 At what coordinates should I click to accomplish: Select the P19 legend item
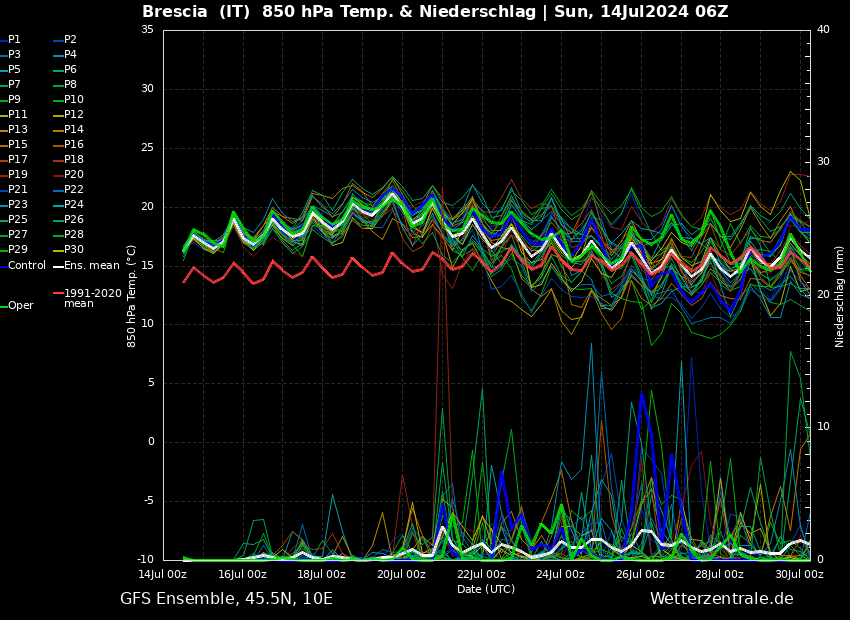click(x=17, y=175)
